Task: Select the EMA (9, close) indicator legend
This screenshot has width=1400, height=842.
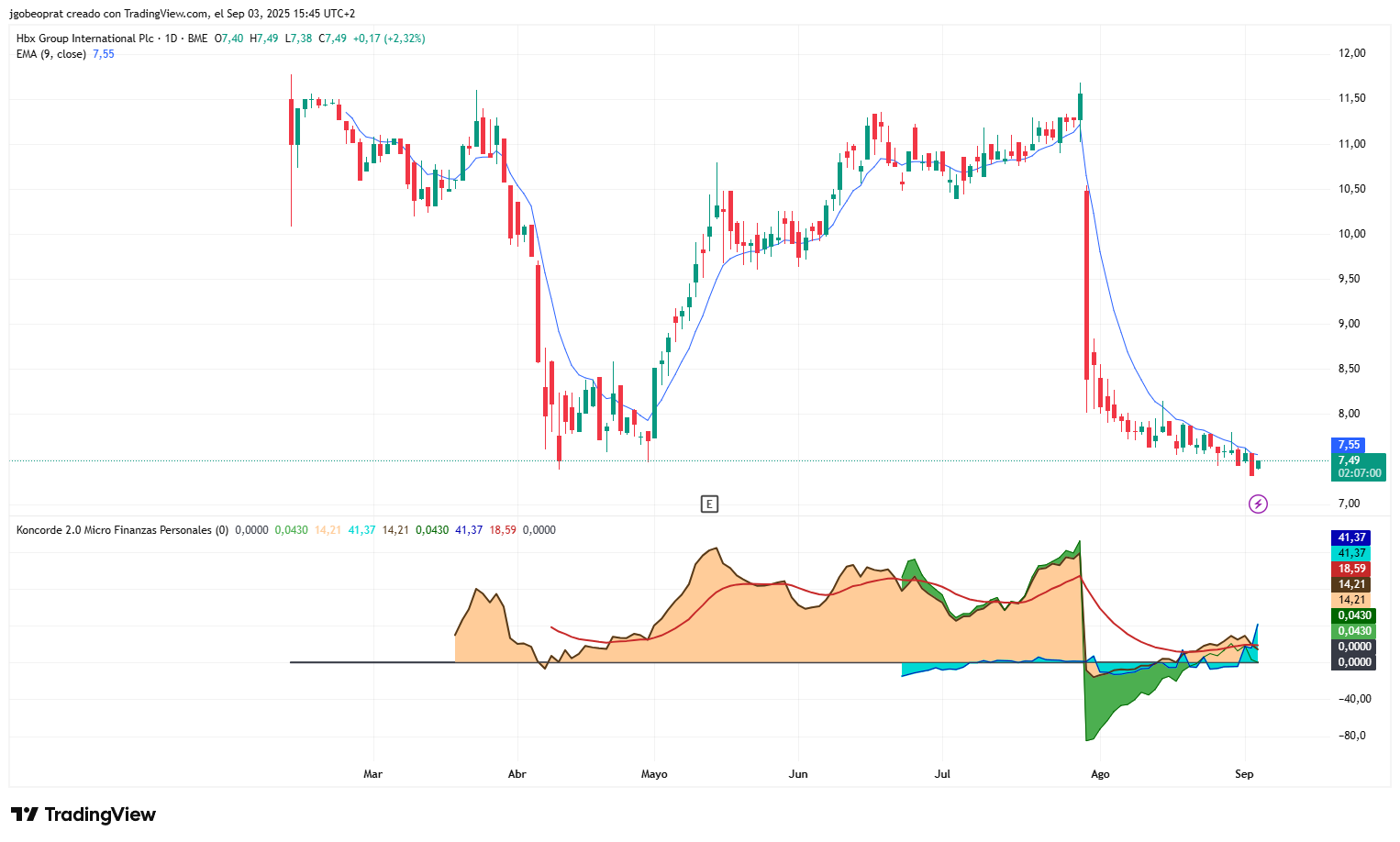Action: point(51,54)
